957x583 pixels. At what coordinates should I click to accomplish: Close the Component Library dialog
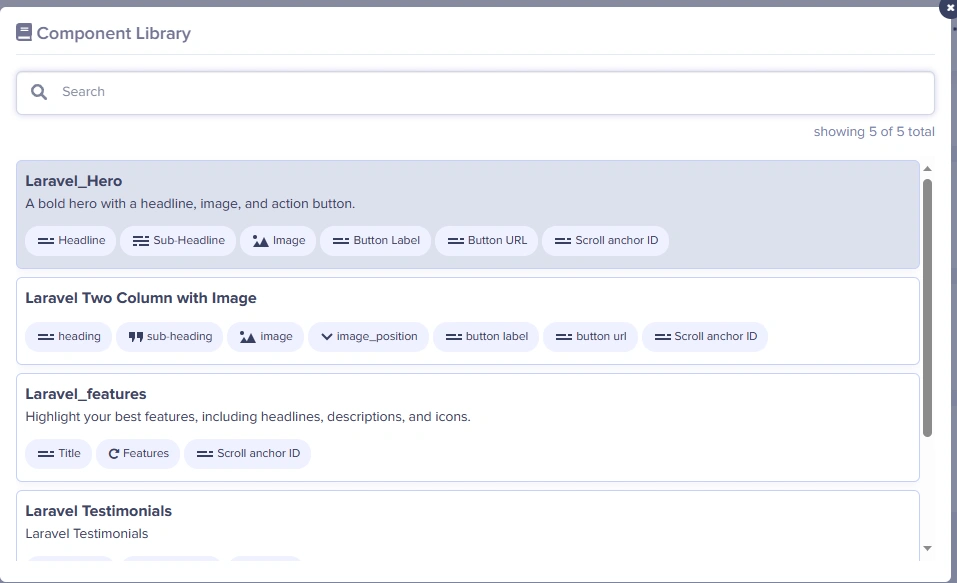[949, 8]
